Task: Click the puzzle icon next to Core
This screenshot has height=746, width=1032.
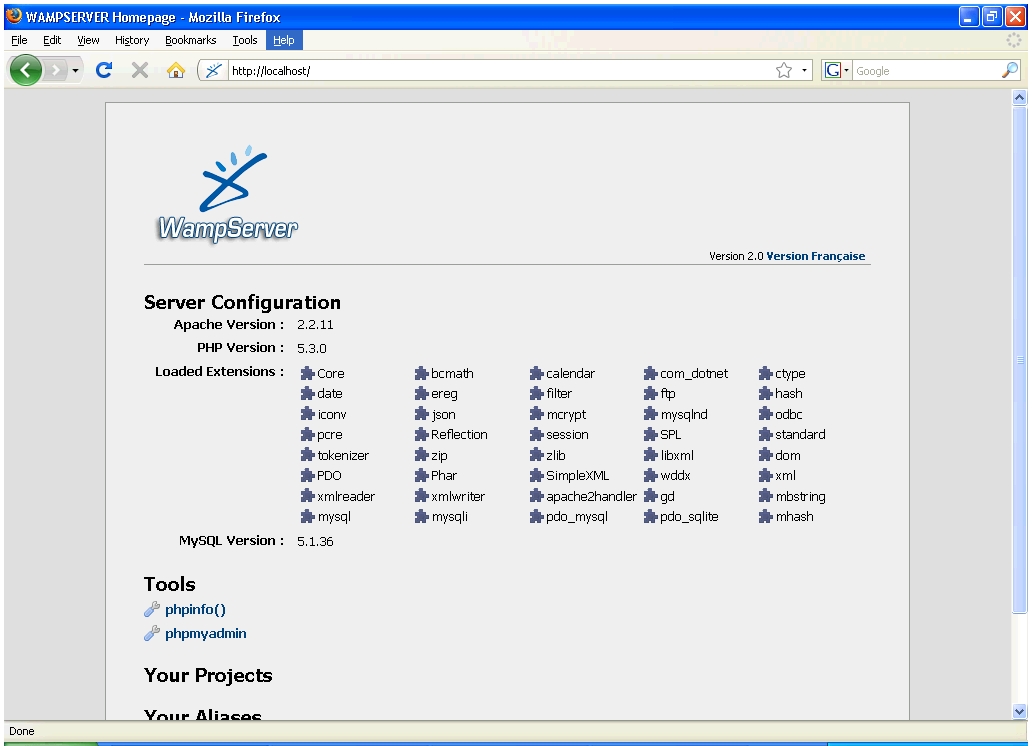Action: click(x=307, y=373)
